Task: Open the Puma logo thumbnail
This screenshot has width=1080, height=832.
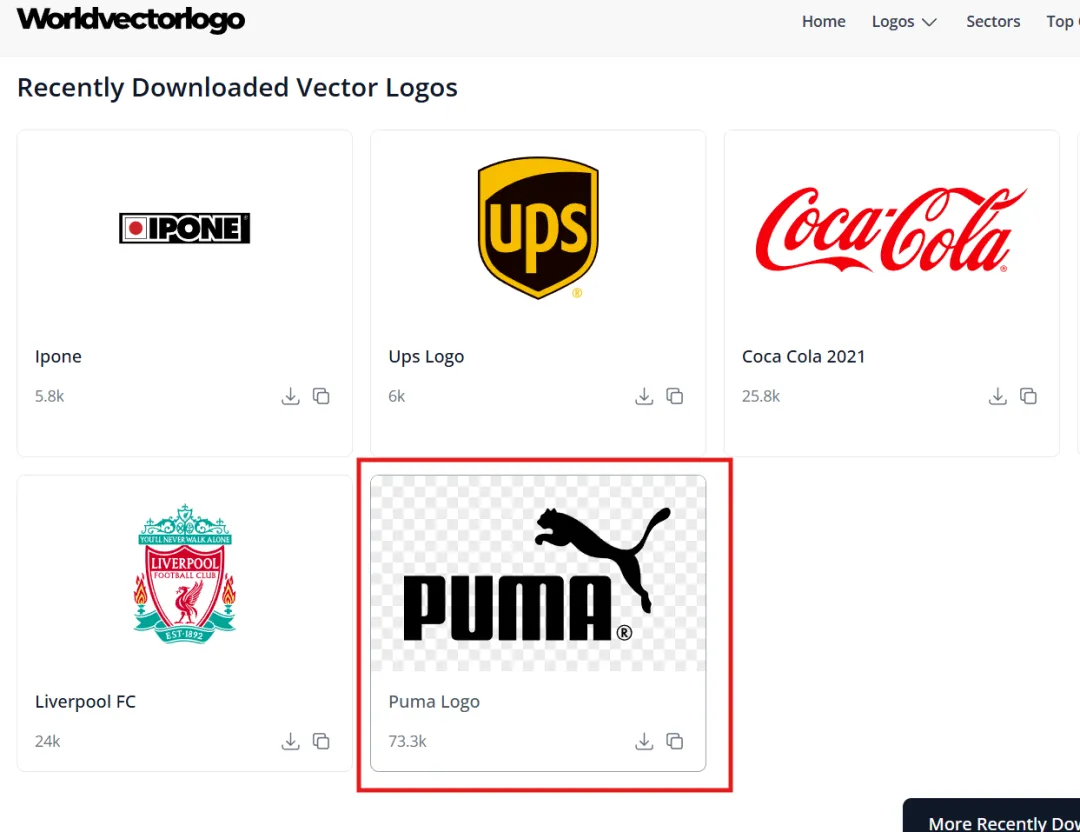Action: click(x=538, y=573)
